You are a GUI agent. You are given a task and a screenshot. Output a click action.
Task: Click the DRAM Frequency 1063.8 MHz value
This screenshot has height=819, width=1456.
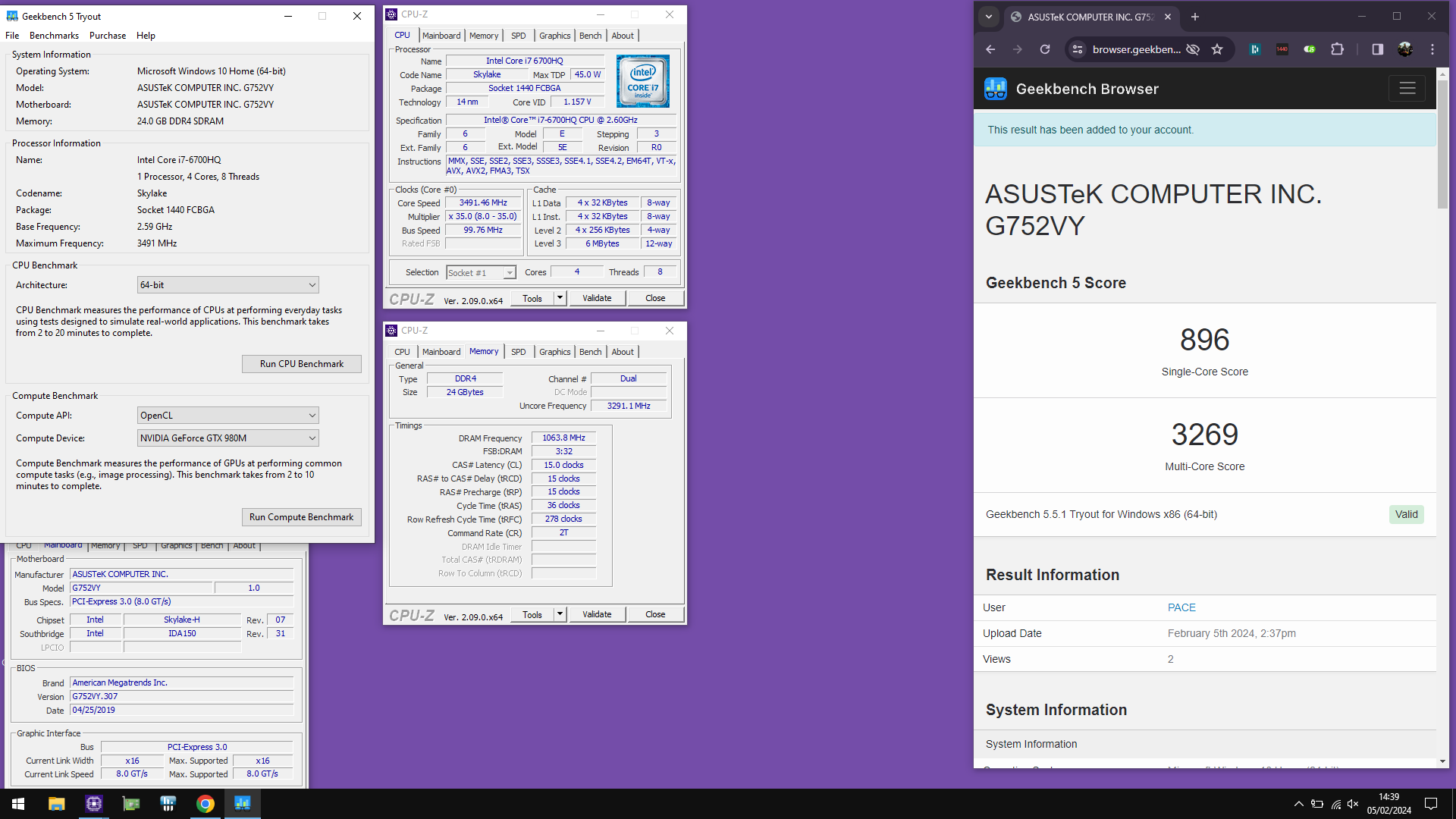(x=563, y=438)
